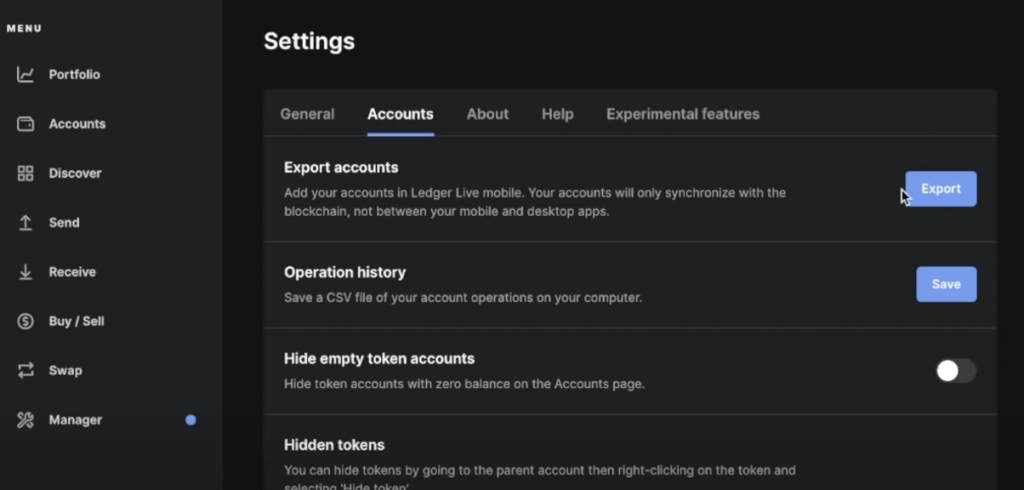The width and height of the screenshot is (1024, 490).
Task: Click the Portfolio chart icon
Action: point(26,75)
